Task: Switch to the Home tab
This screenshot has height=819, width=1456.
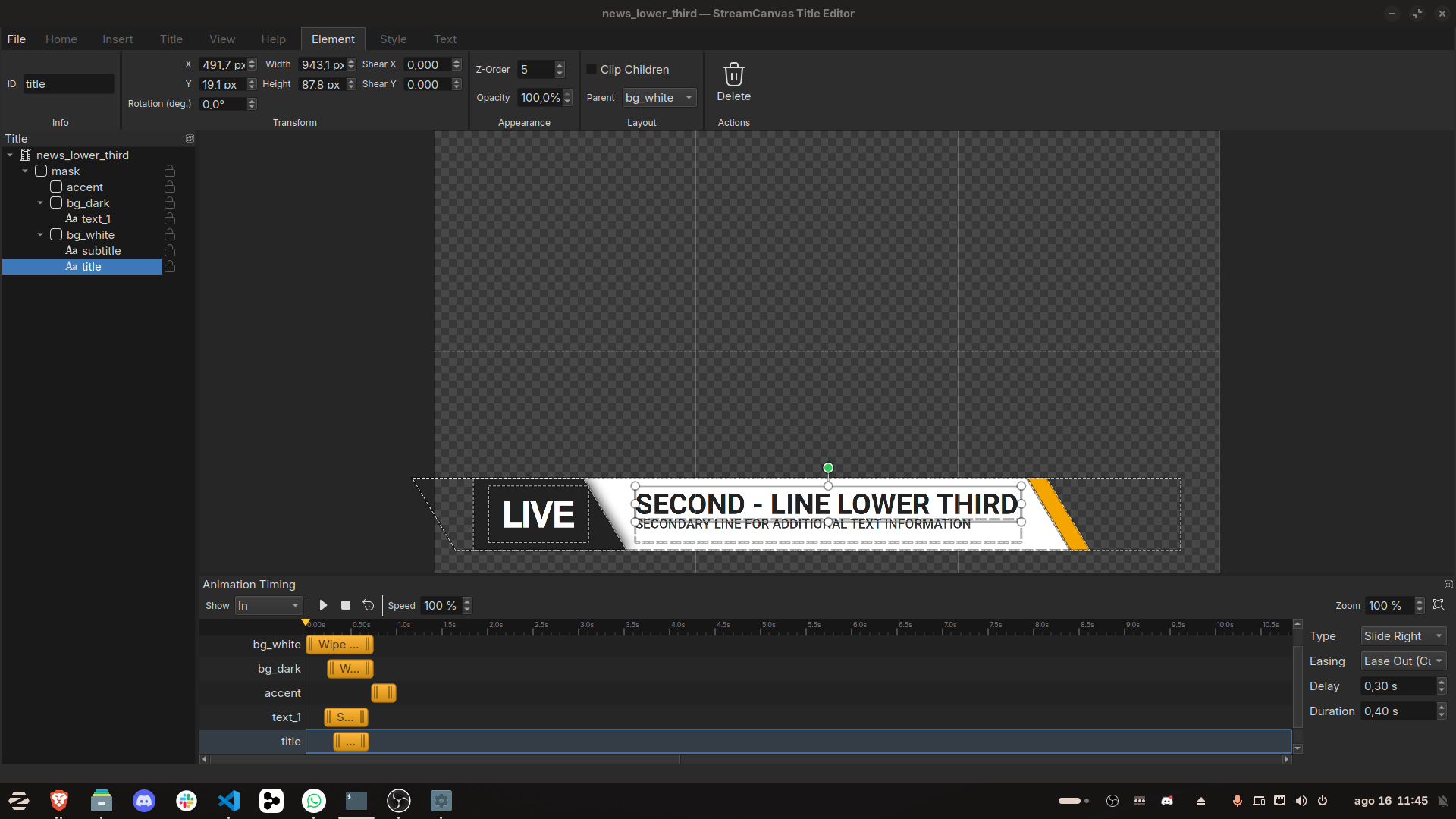Action: pos(61,39)
